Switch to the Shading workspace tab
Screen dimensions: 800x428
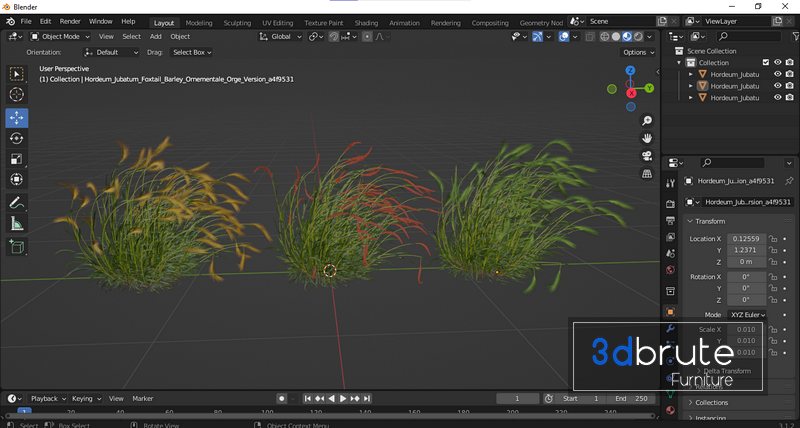pyautogui.click(x=366, y=23)
